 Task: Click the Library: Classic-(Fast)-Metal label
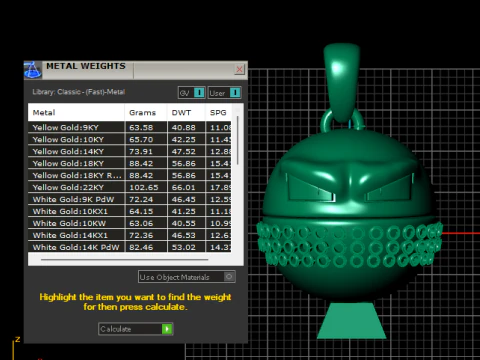point(79,92)
